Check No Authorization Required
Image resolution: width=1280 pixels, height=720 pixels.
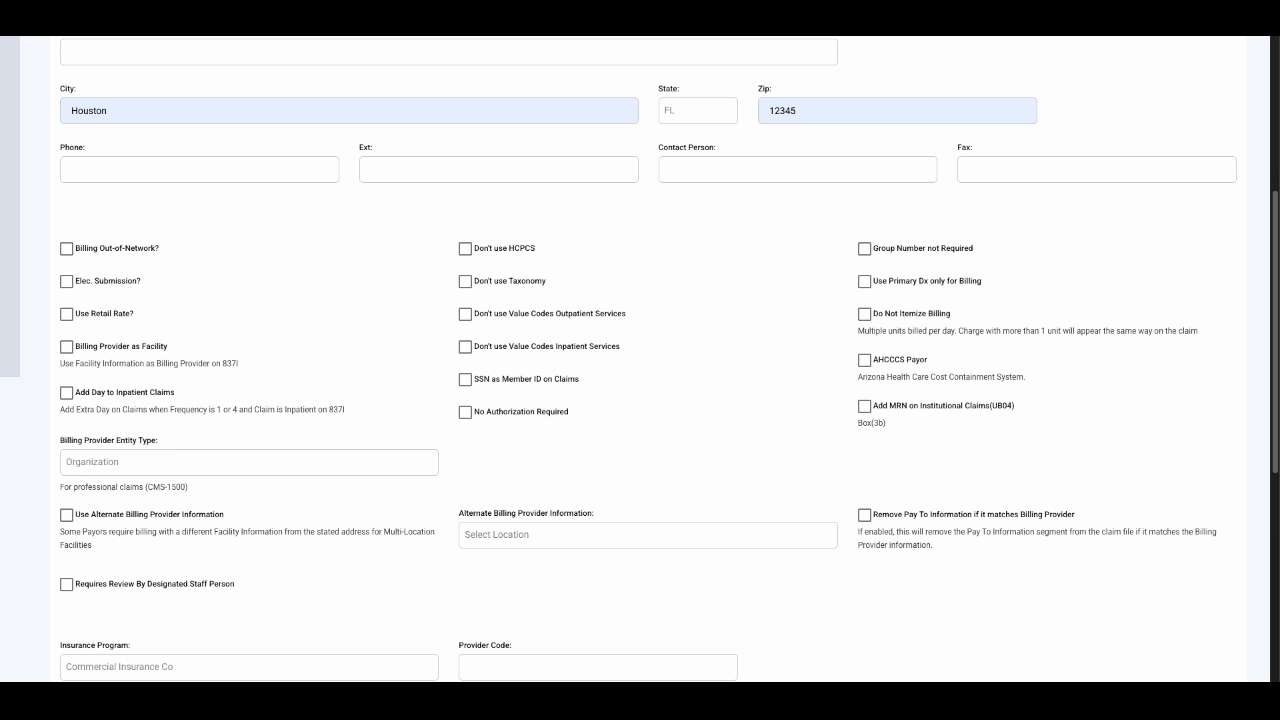click(x=465, y=411)
